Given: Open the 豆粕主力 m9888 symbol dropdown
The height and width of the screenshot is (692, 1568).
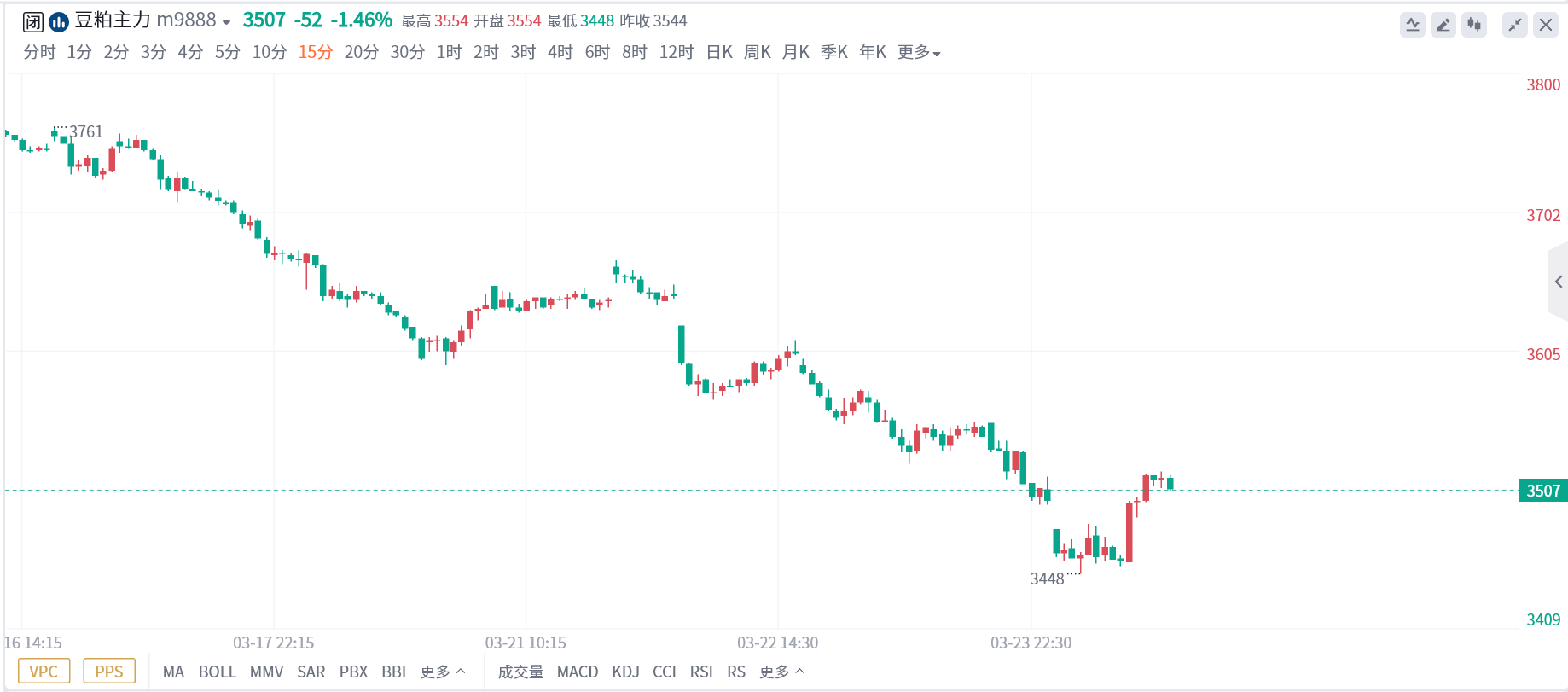Looking at the screenshot, I should tap(154, 20).
